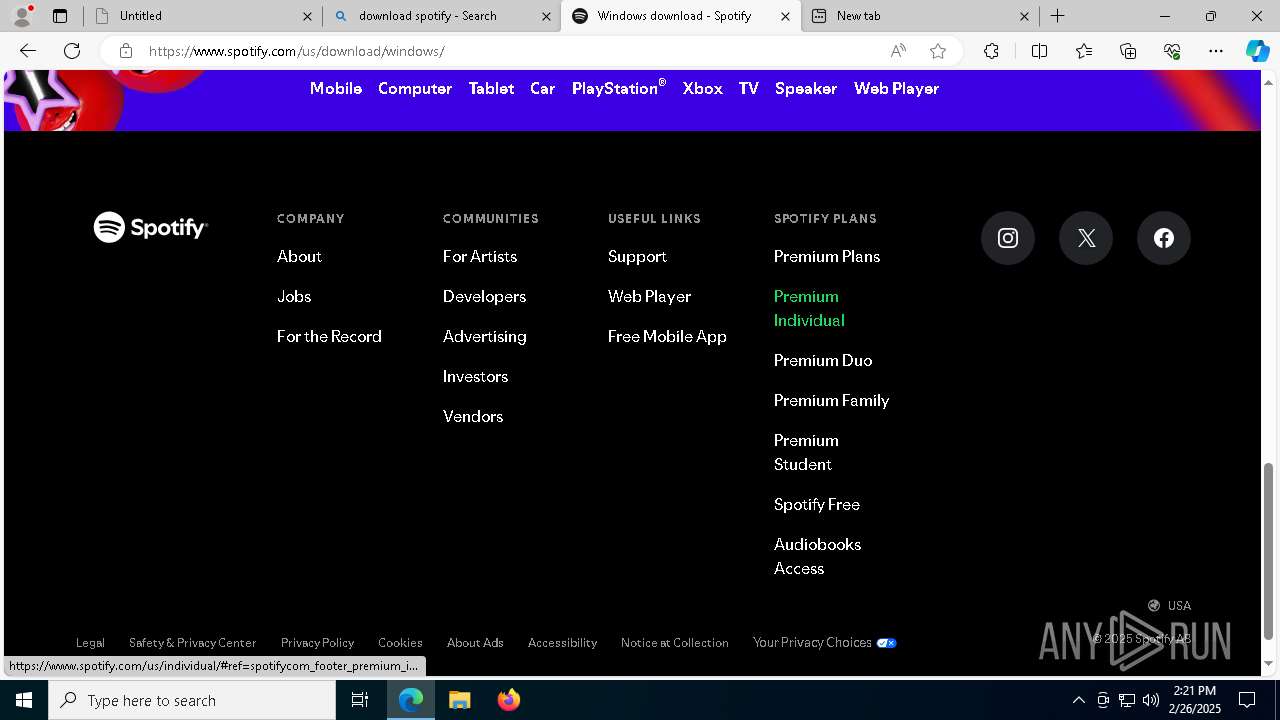Open Windows Start menu

tap(24, 700)
